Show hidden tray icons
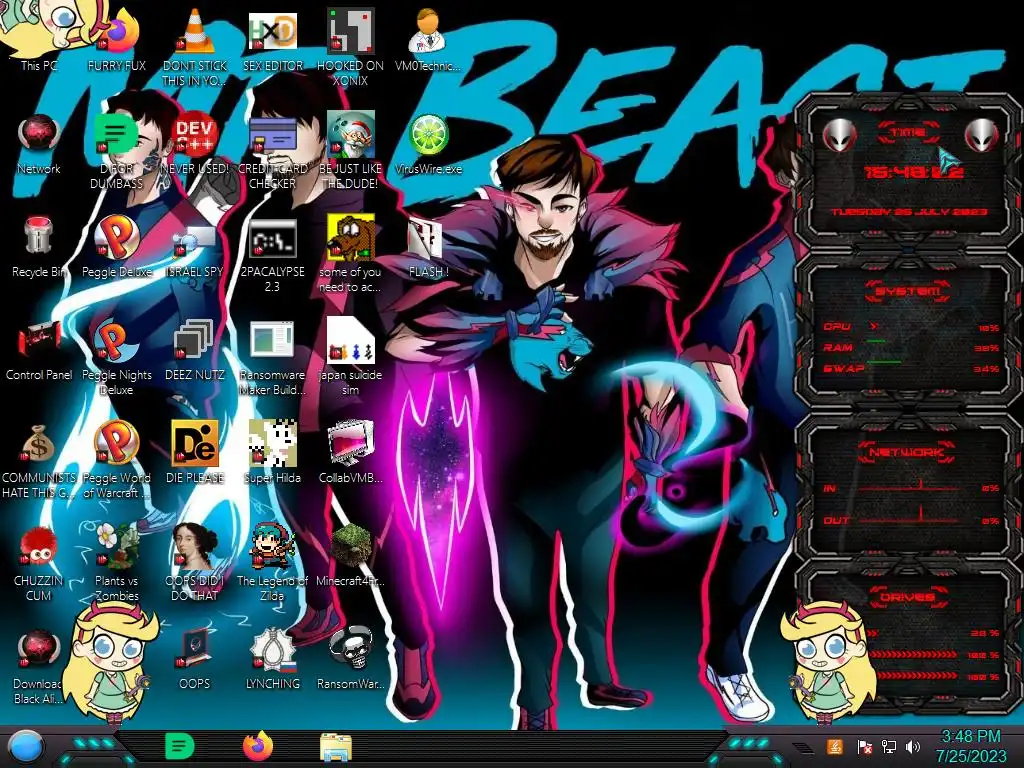 (x=803, y=748)
